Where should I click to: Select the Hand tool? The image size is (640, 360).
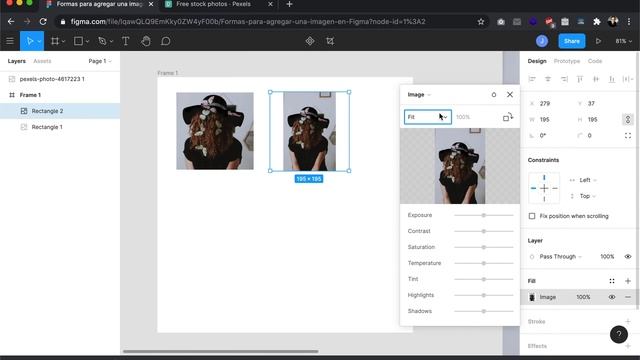point(146,41)
